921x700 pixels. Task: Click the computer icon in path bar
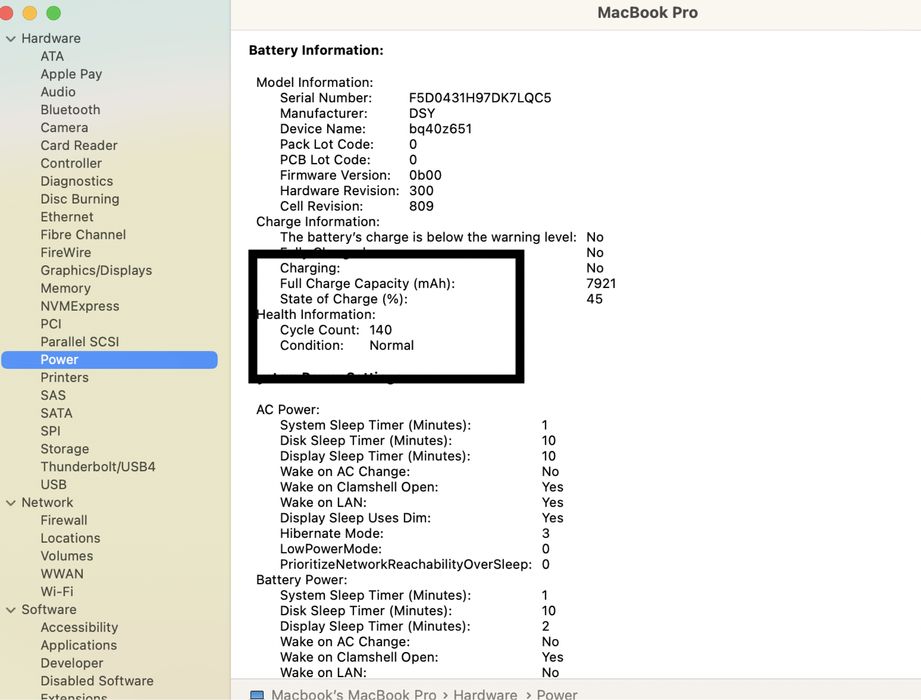pyautogui.click(x=257, y=695)
